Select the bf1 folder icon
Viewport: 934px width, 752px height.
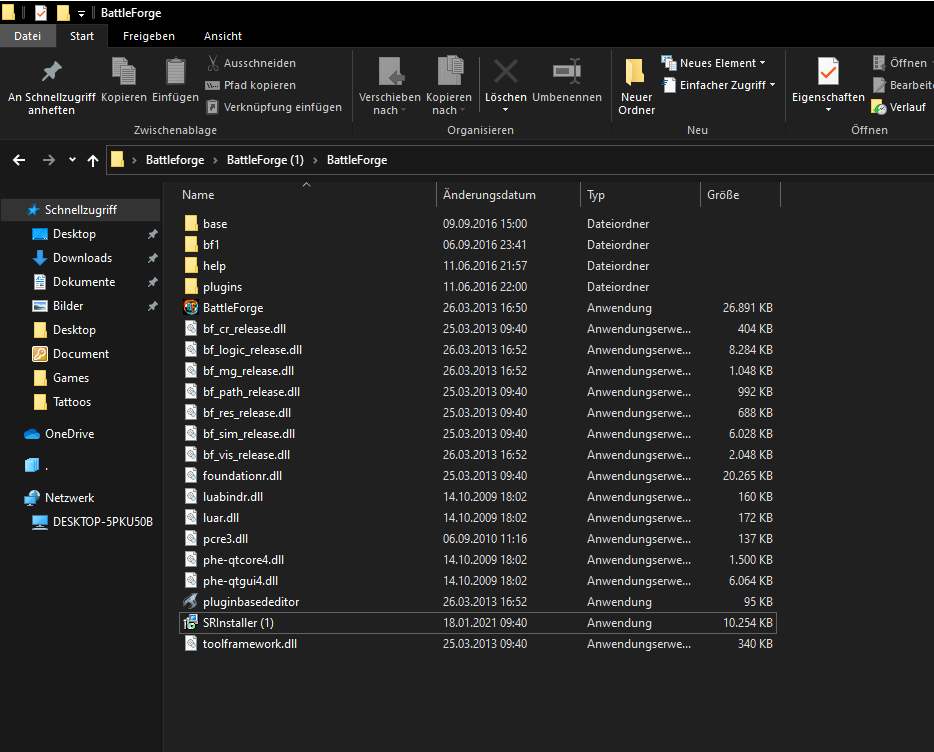[191, 244]
